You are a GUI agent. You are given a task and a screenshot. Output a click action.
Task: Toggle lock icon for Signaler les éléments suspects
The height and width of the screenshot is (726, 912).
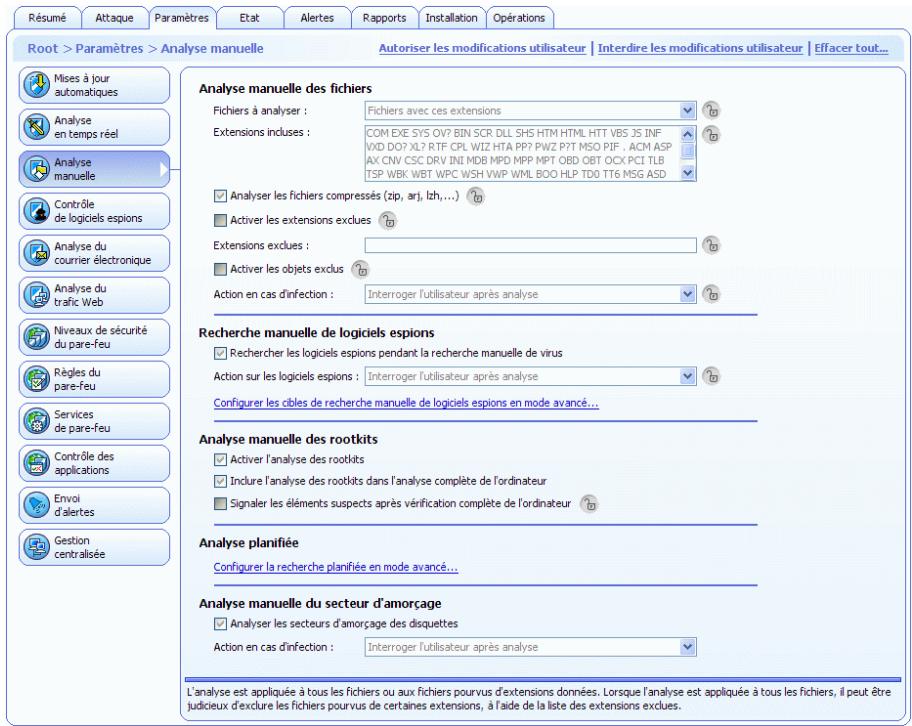[589, 504]
